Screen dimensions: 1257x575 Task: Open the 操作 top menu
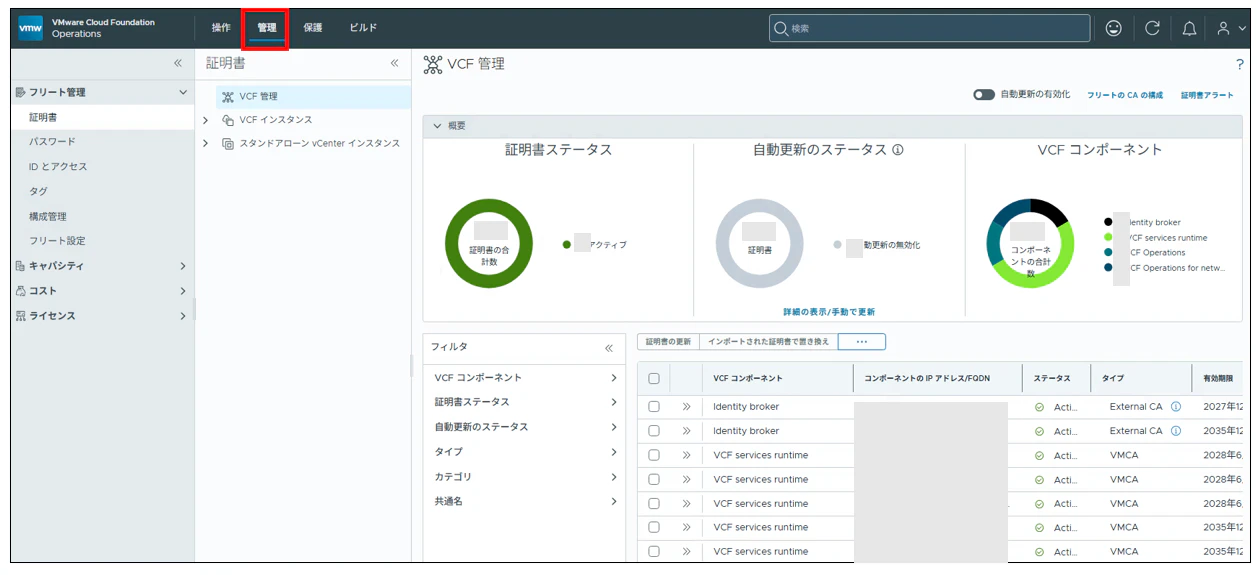221,28
